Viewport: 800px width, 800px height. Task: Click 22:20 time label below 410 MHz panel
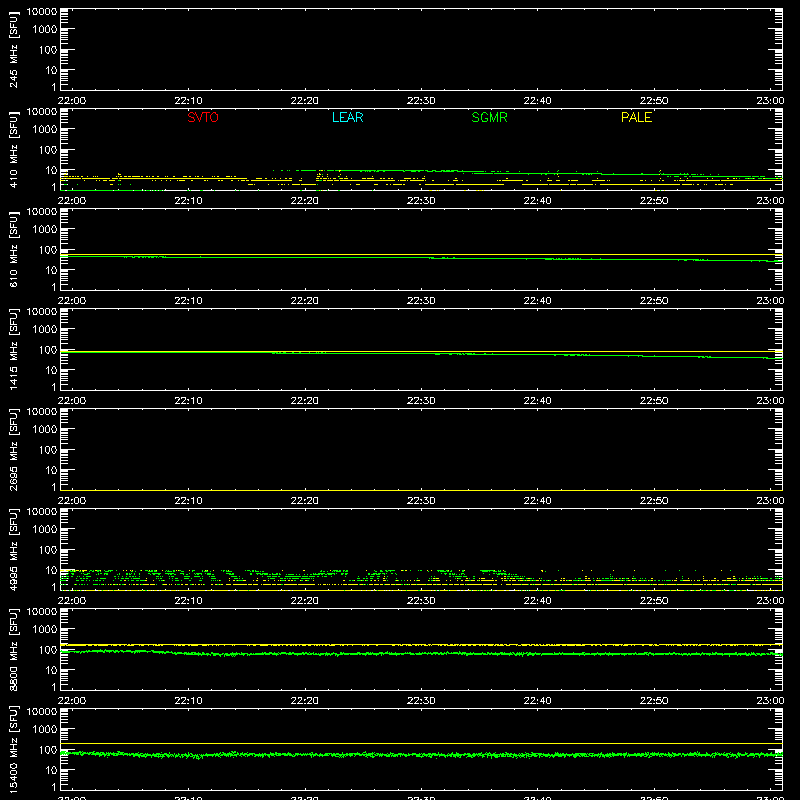[305, 201]
